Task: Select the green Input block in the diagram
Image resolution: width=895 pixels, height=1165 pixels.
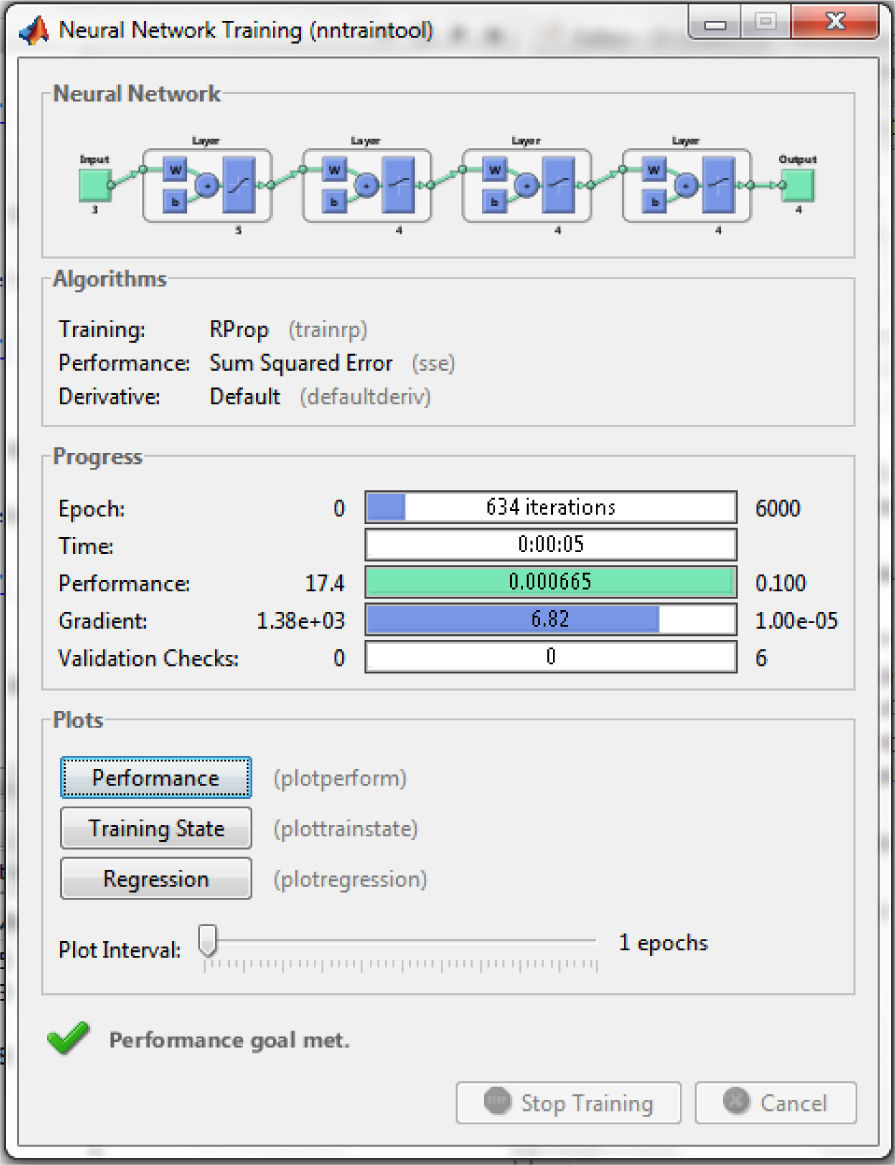Action: 95,185
